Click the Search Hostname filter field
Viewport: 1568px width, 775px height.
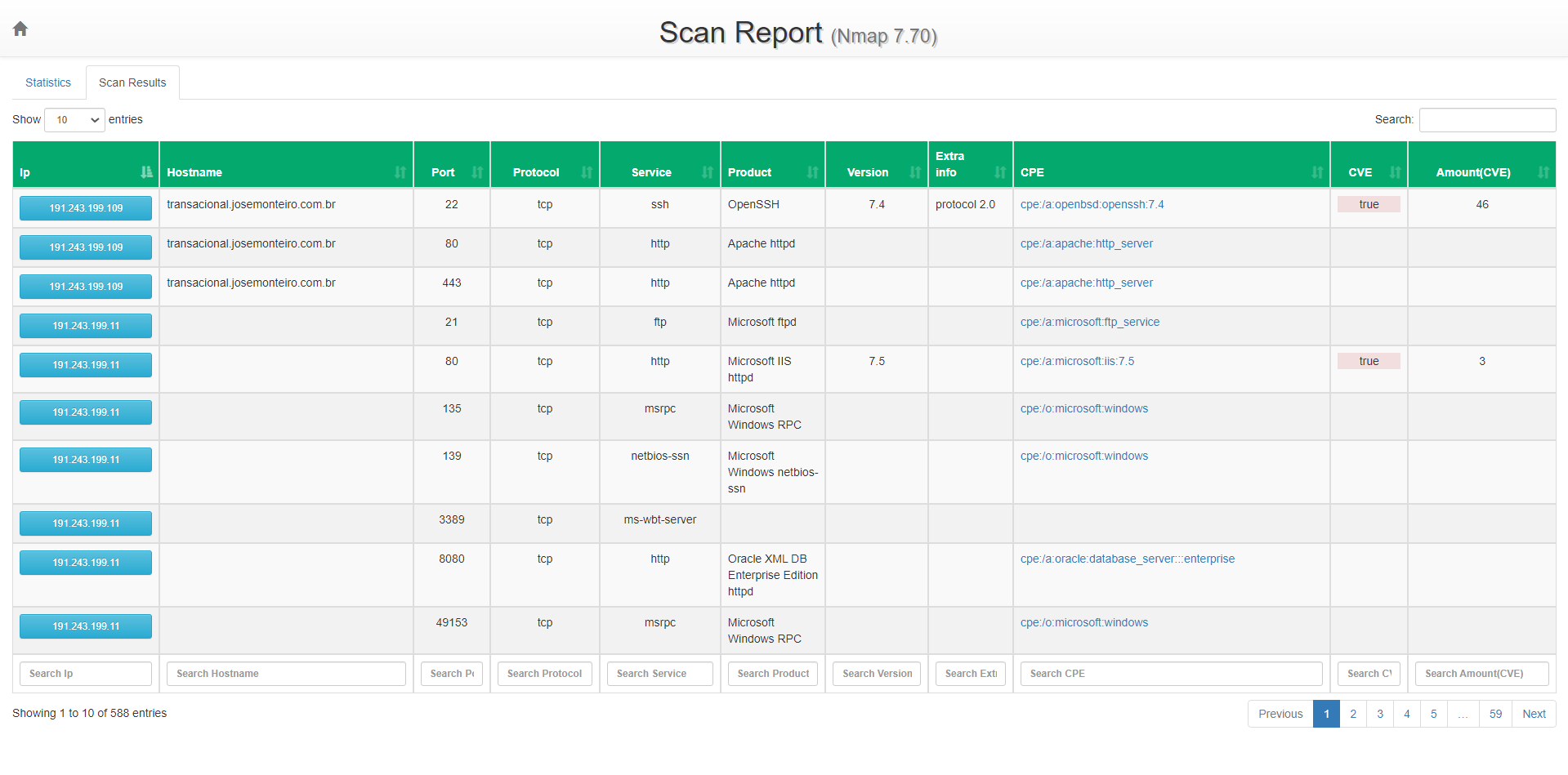pyautogui.click(x=286, y=674)
